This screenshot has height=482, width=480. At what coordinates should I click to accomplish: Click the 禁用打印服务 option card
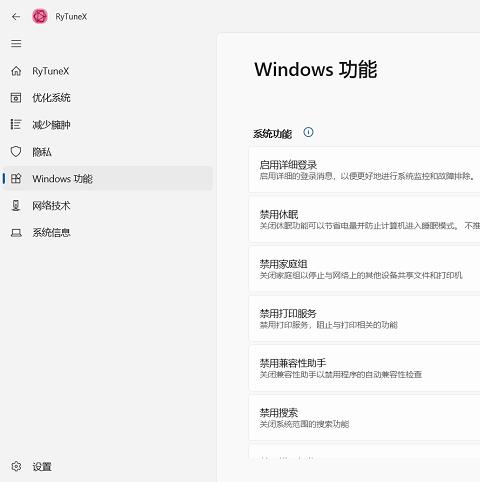click(364, 319)
